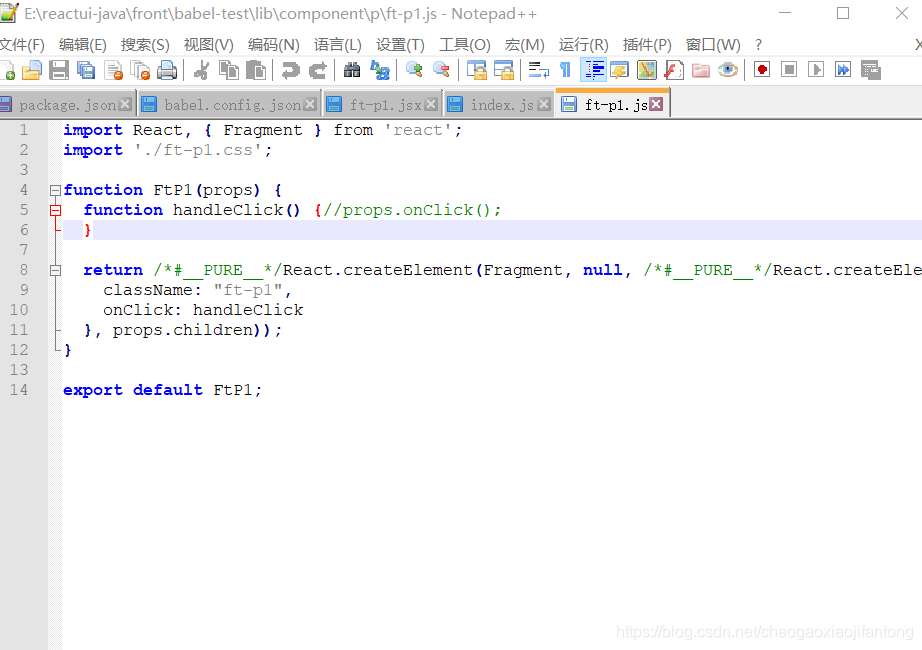Start macro recording with the red dot

coord(762,70)
